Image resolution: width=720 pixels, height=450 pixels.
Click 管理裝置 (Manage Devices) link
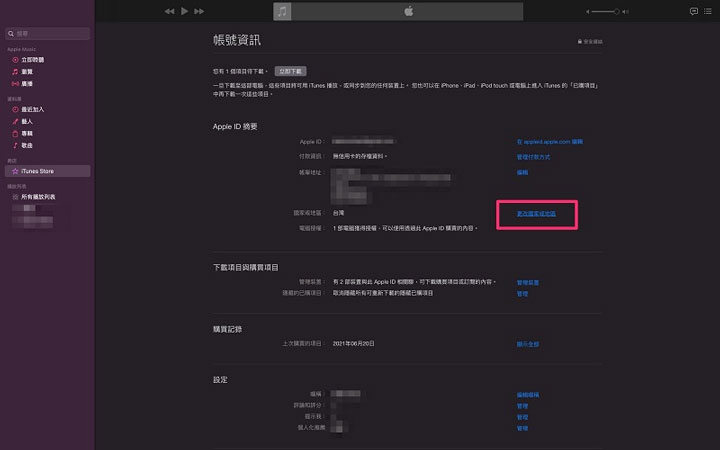528,282
